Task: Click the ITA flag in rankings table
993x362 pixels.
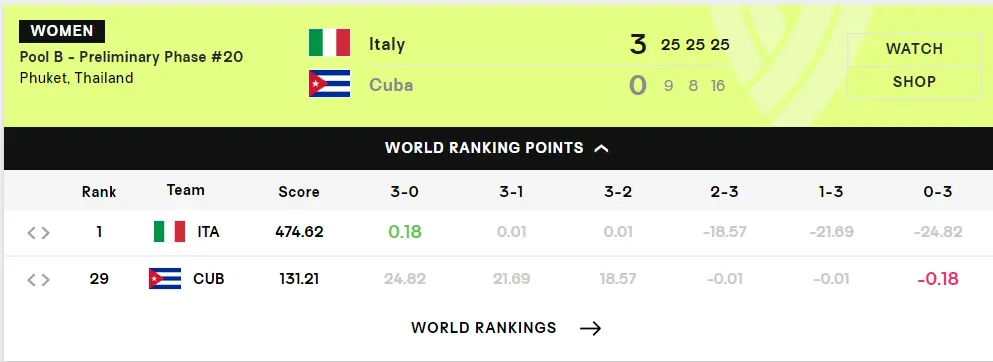Action: coord(170,232)
